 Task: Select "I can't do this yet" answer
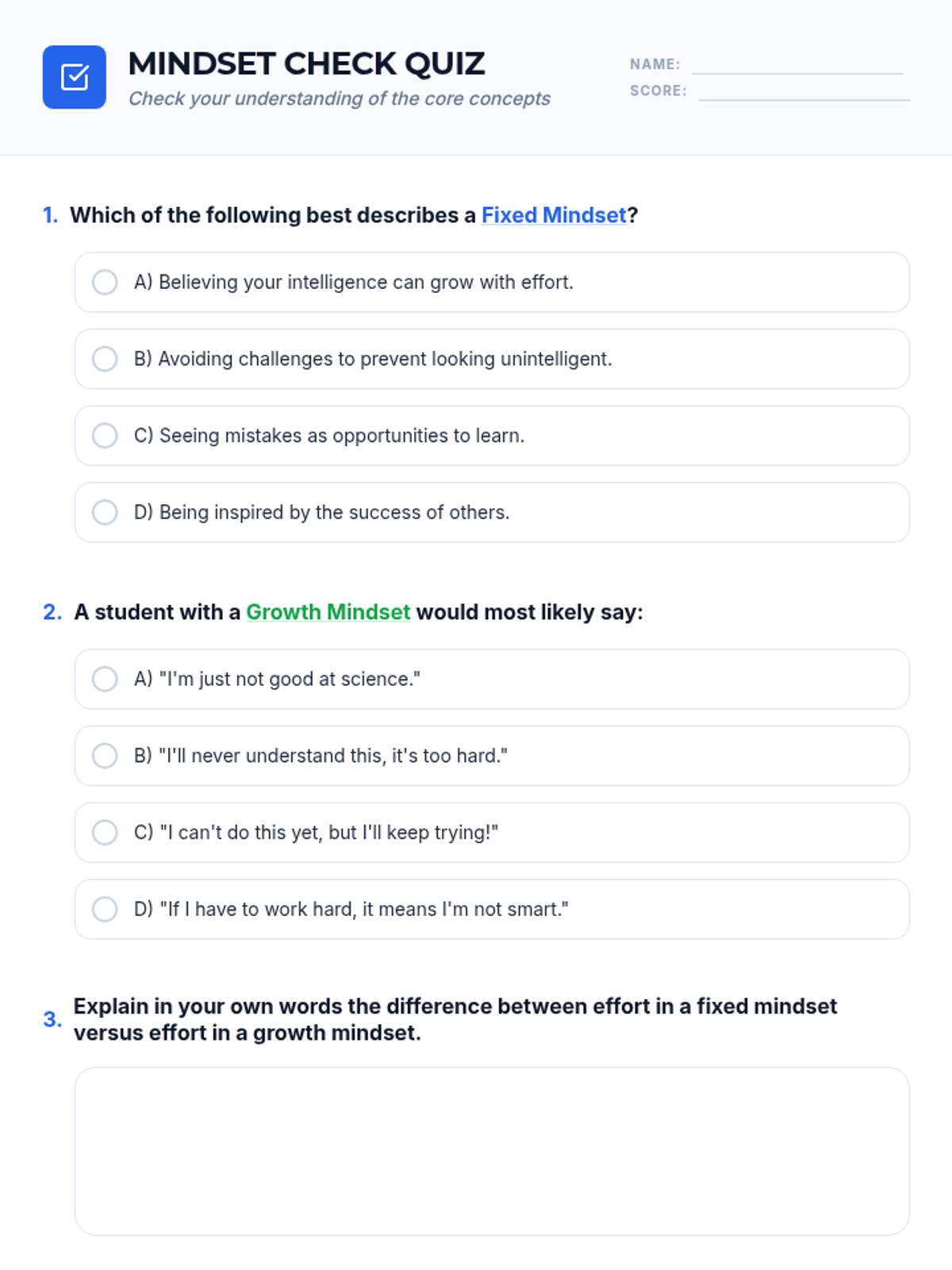105,832
